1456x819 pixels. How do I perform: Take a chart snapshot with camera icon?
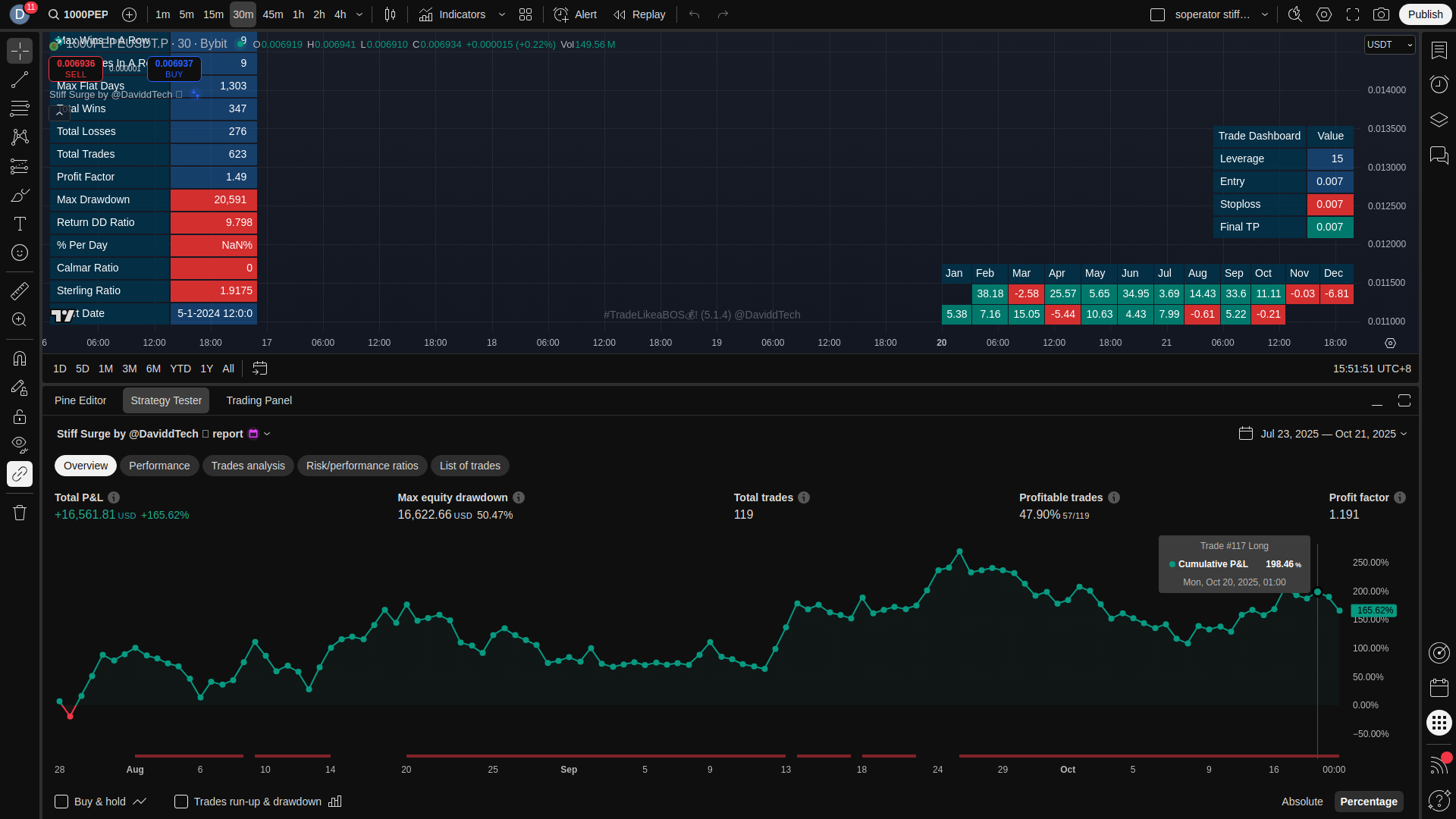tap(1382, 14)
